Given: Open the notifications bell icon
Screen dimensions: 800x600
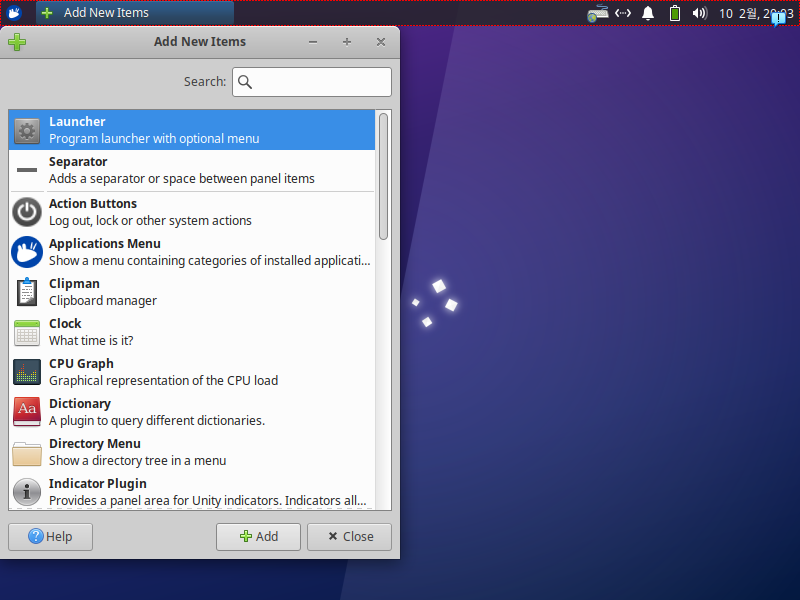Looking at the screenshot, I should click(648, 13).
